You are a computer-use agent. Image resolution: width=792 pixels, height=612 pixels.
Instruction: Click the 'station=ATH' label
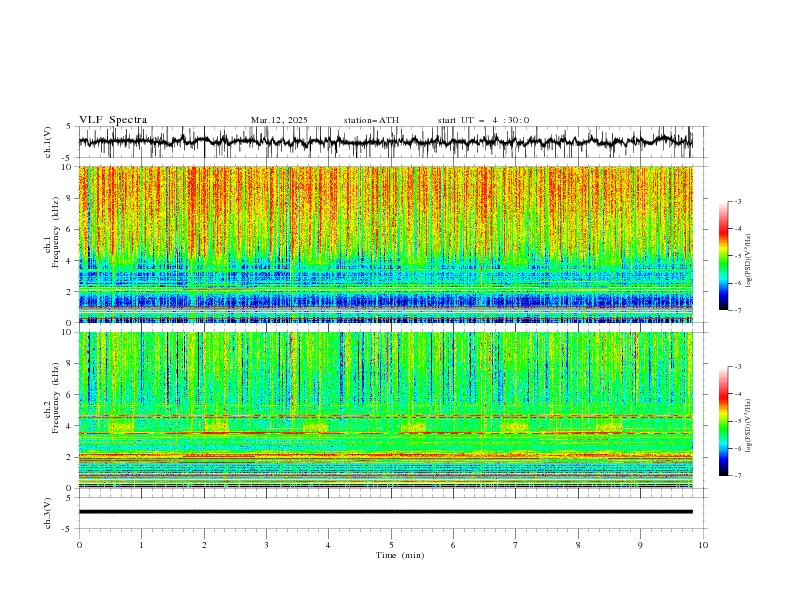[371, 120]
